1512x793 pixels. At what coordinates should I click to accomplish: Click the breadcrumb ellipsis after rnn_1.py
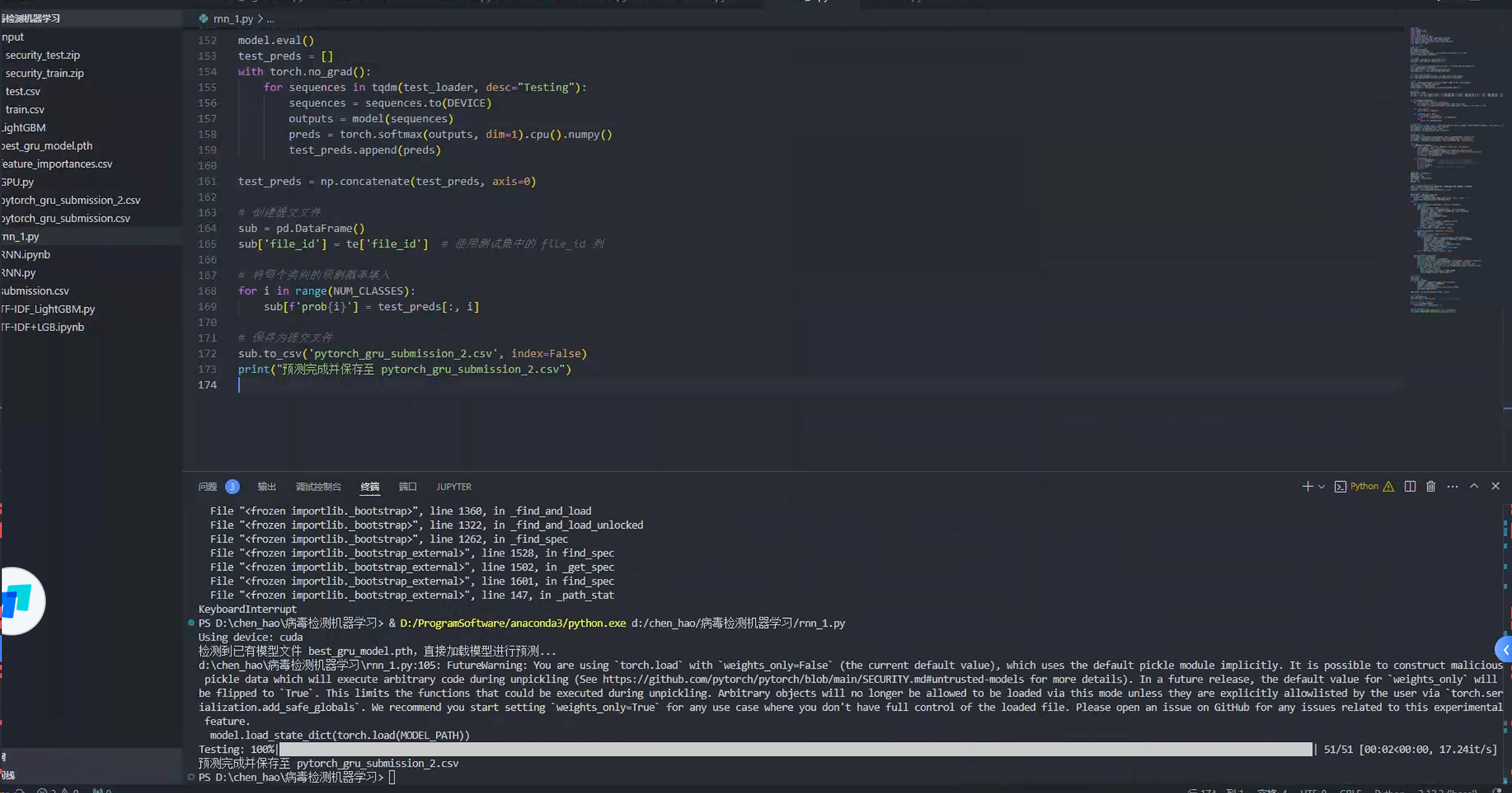(x=270, y=19)
